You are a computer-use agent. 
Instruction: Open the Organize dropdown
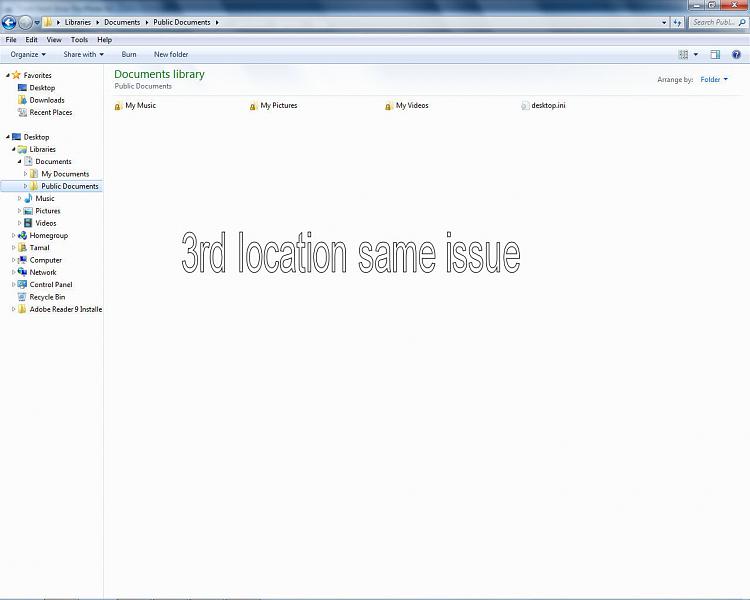(28, 55)
